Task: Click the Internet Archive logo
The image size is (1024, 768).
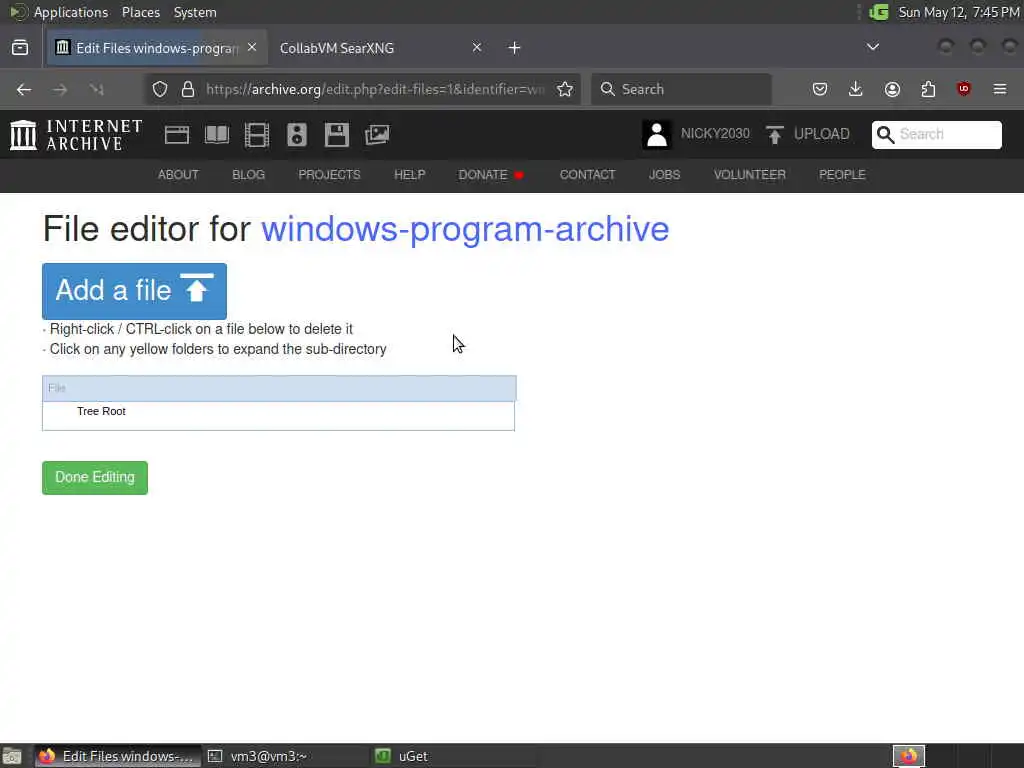Action: coord(76,135)
